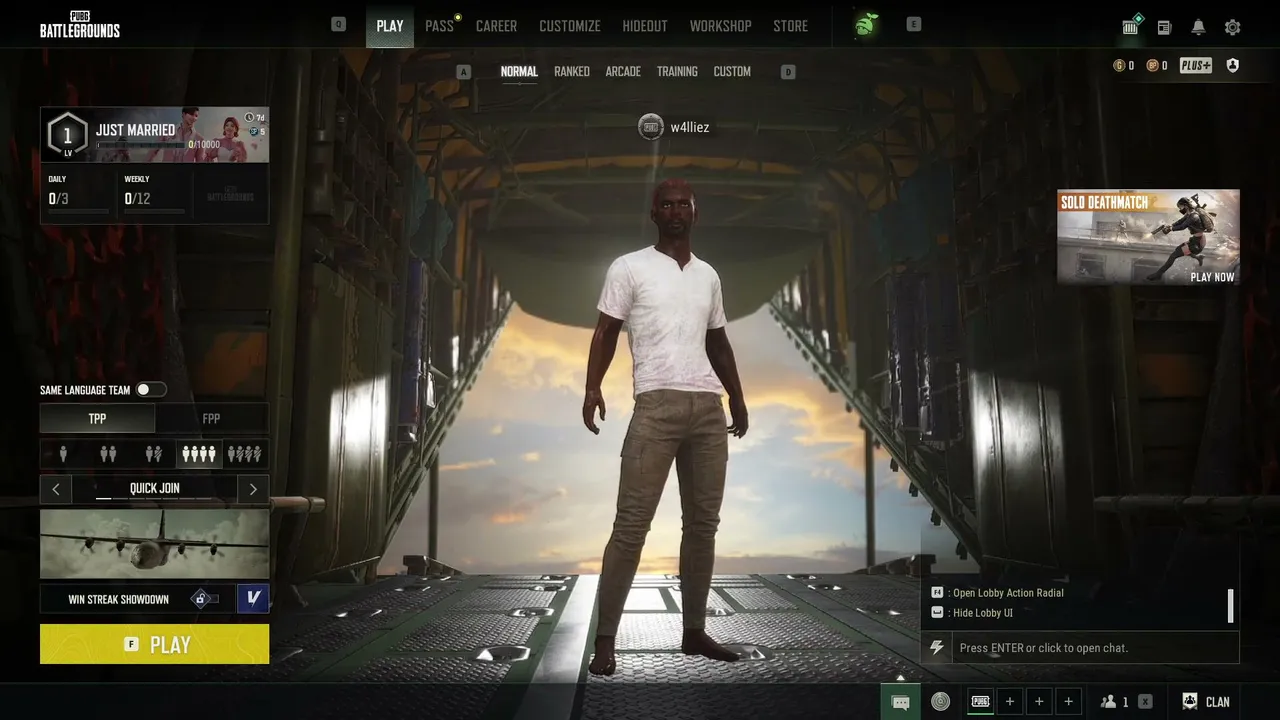Open the PASS tab
This screenshot has height=720, width=1280.
click(440, 26)
